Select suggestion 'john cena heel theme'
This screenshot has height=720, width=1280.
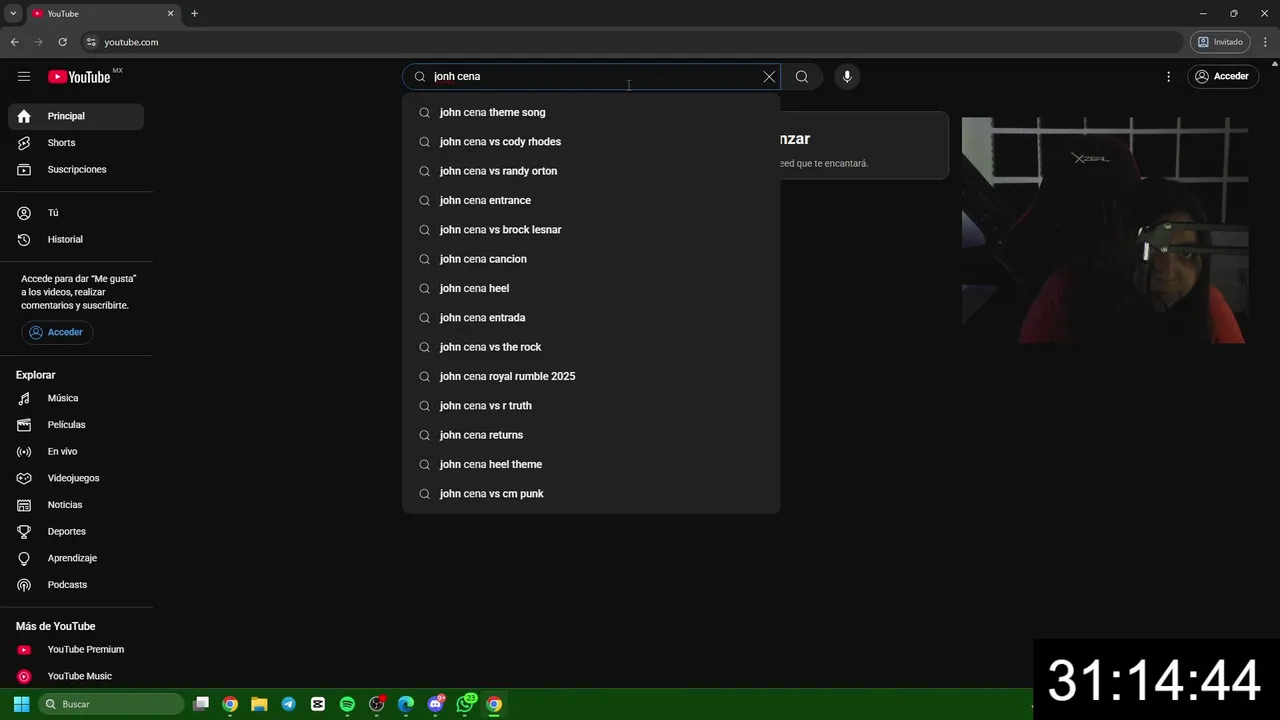coord(591,465)
